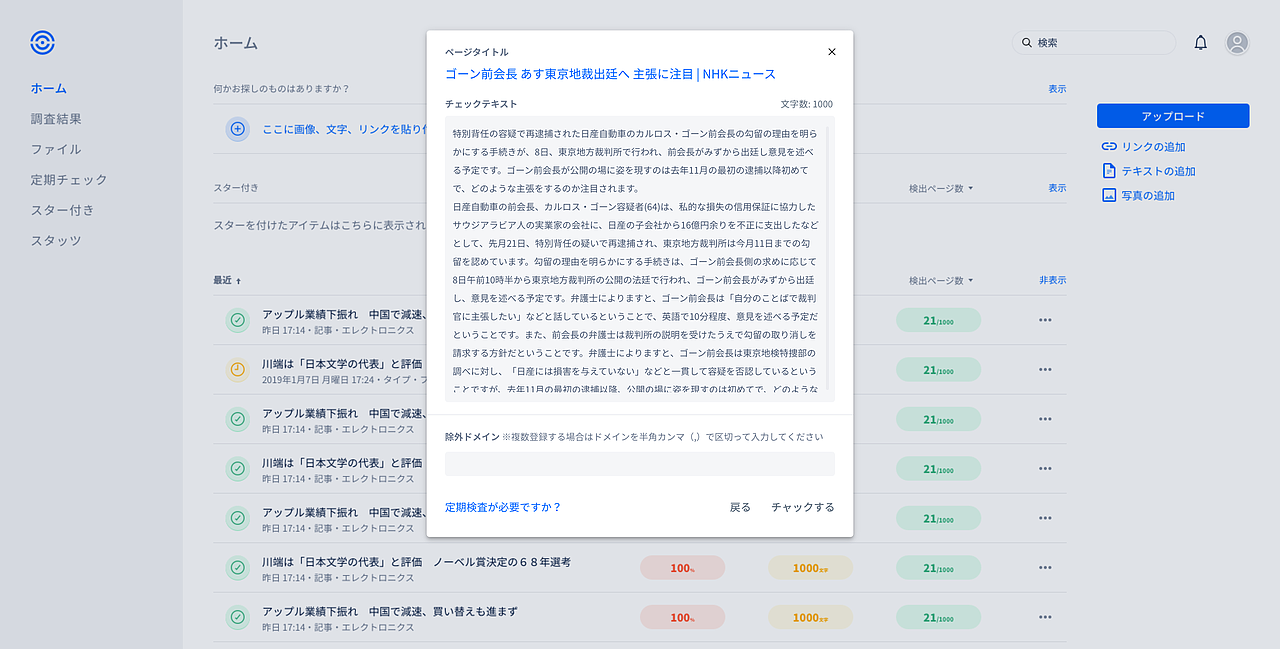Open ファイル in the sidebar
Screen dimensions: 1280x649
click(56, 149)
